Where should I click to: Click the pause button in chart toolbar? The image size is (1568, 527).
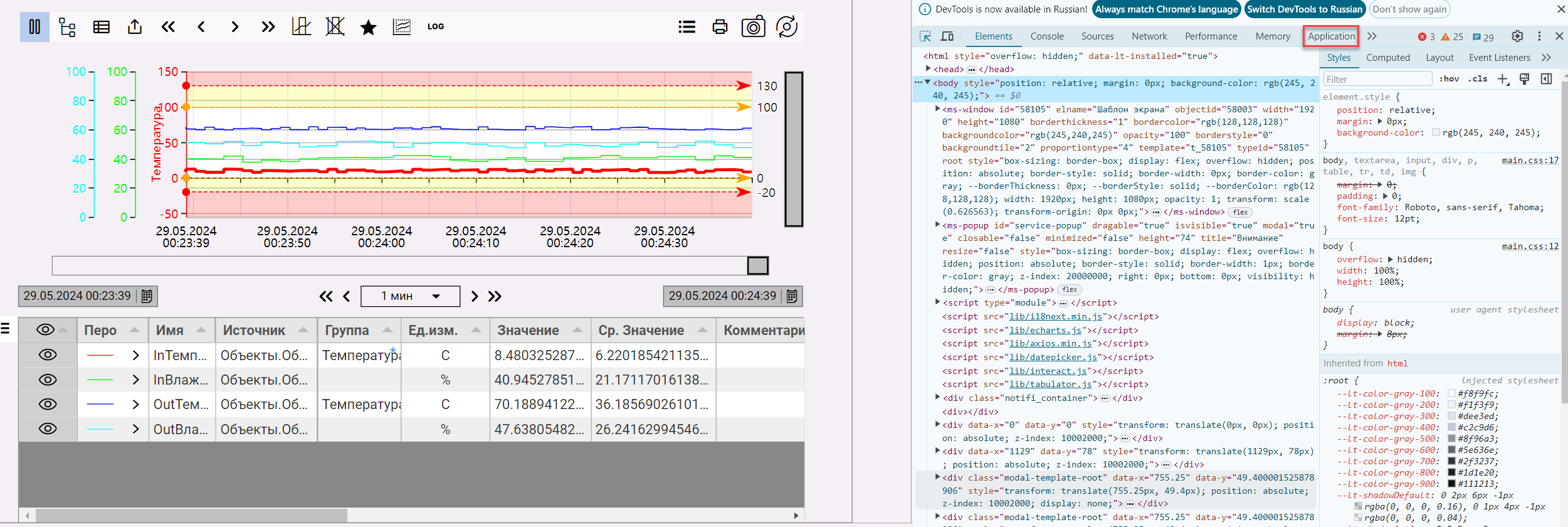point(34,27)
